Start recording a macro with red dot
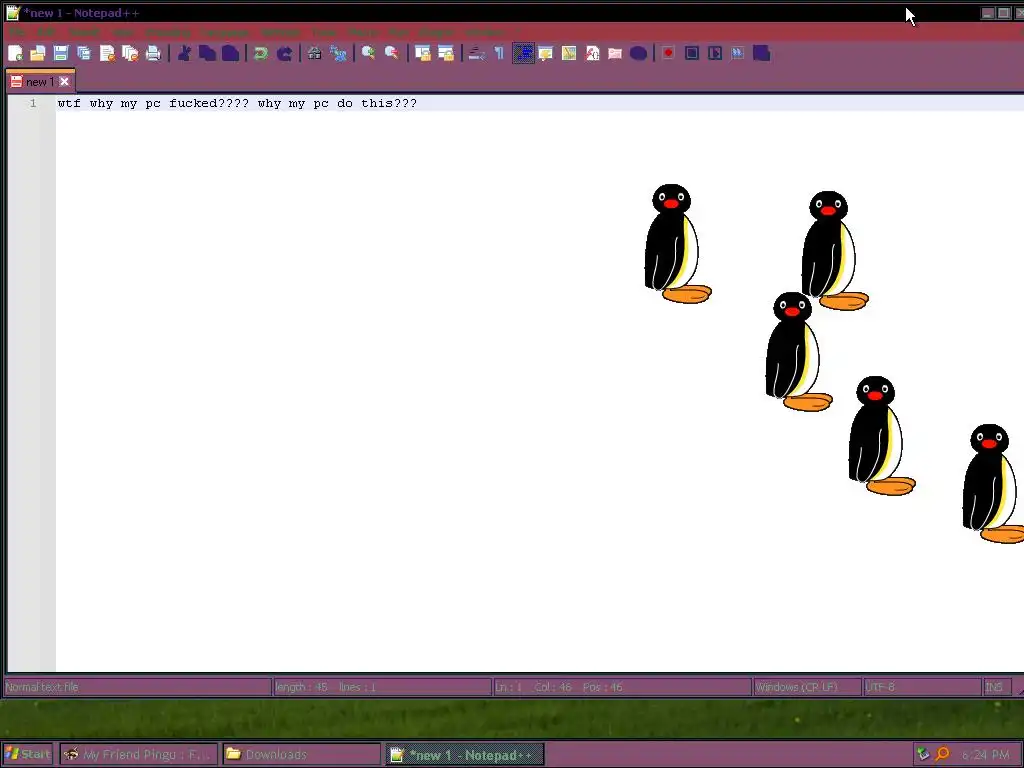Viewport: 1024px width, 768px height. click(668, 54)
